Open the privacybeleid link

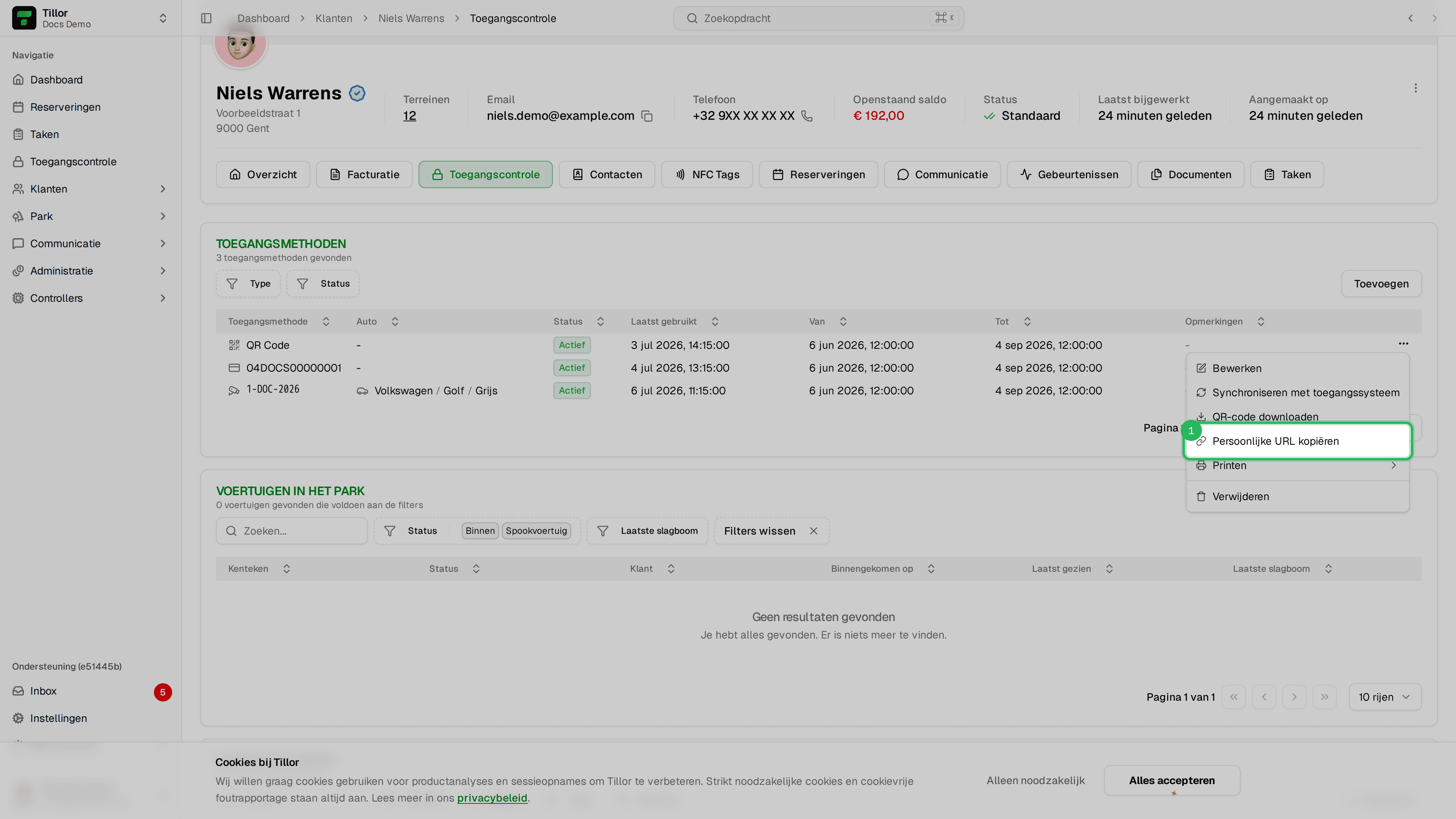click(x=492, y=798)
